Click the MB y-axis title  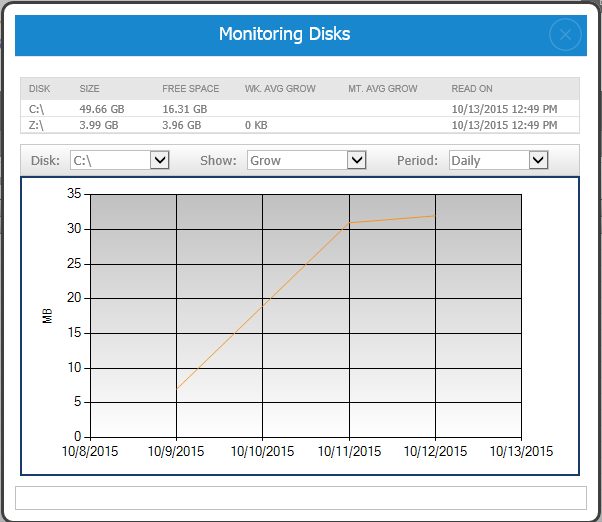pos(47,316)
